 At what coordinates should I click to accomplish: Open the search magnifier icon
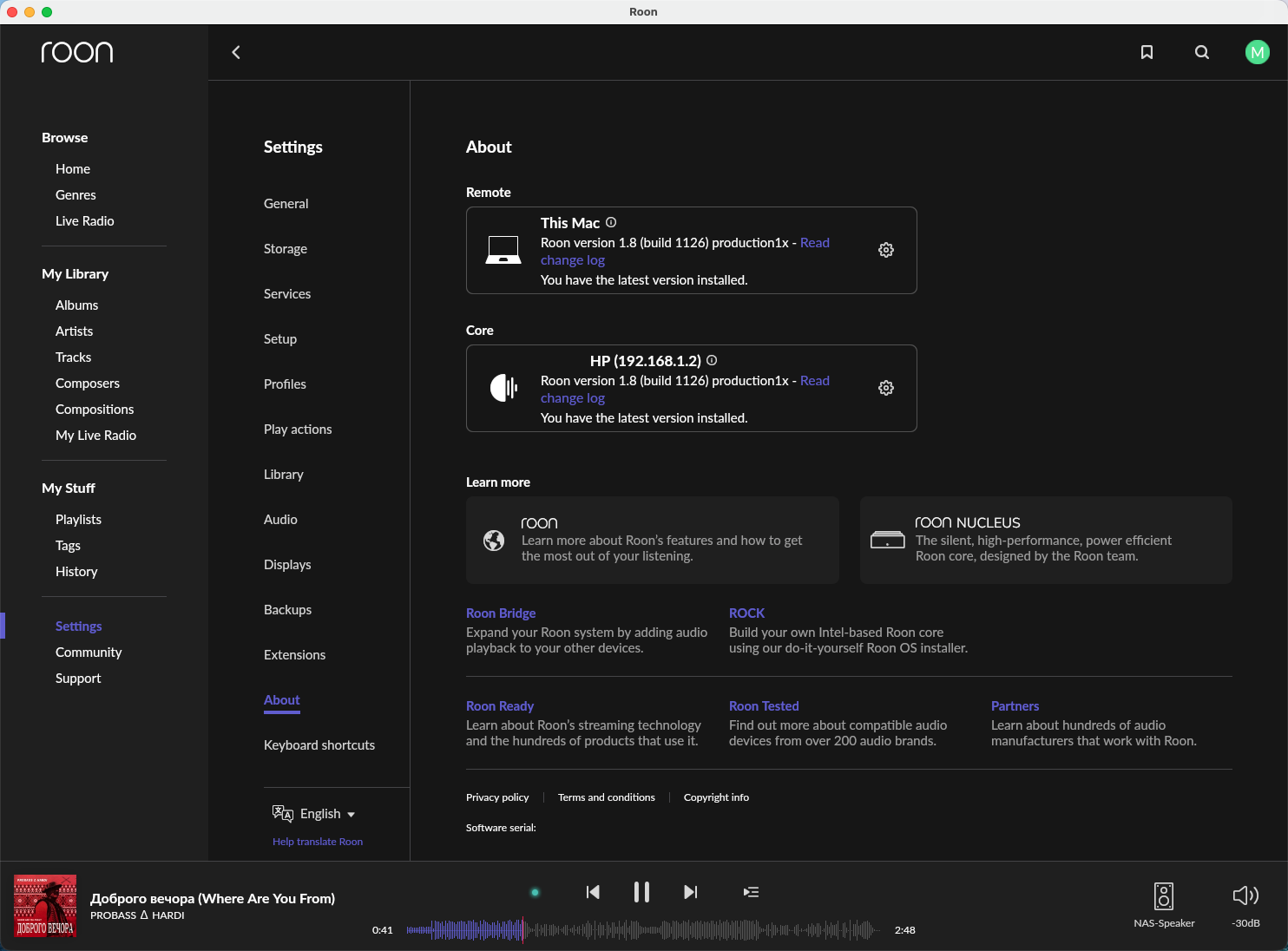click(x=1202, y=52)
